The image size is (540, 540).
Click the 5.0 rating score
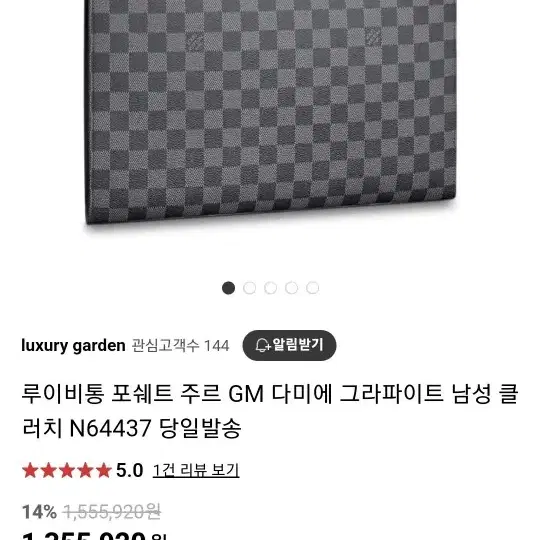(x=129, y=470)
